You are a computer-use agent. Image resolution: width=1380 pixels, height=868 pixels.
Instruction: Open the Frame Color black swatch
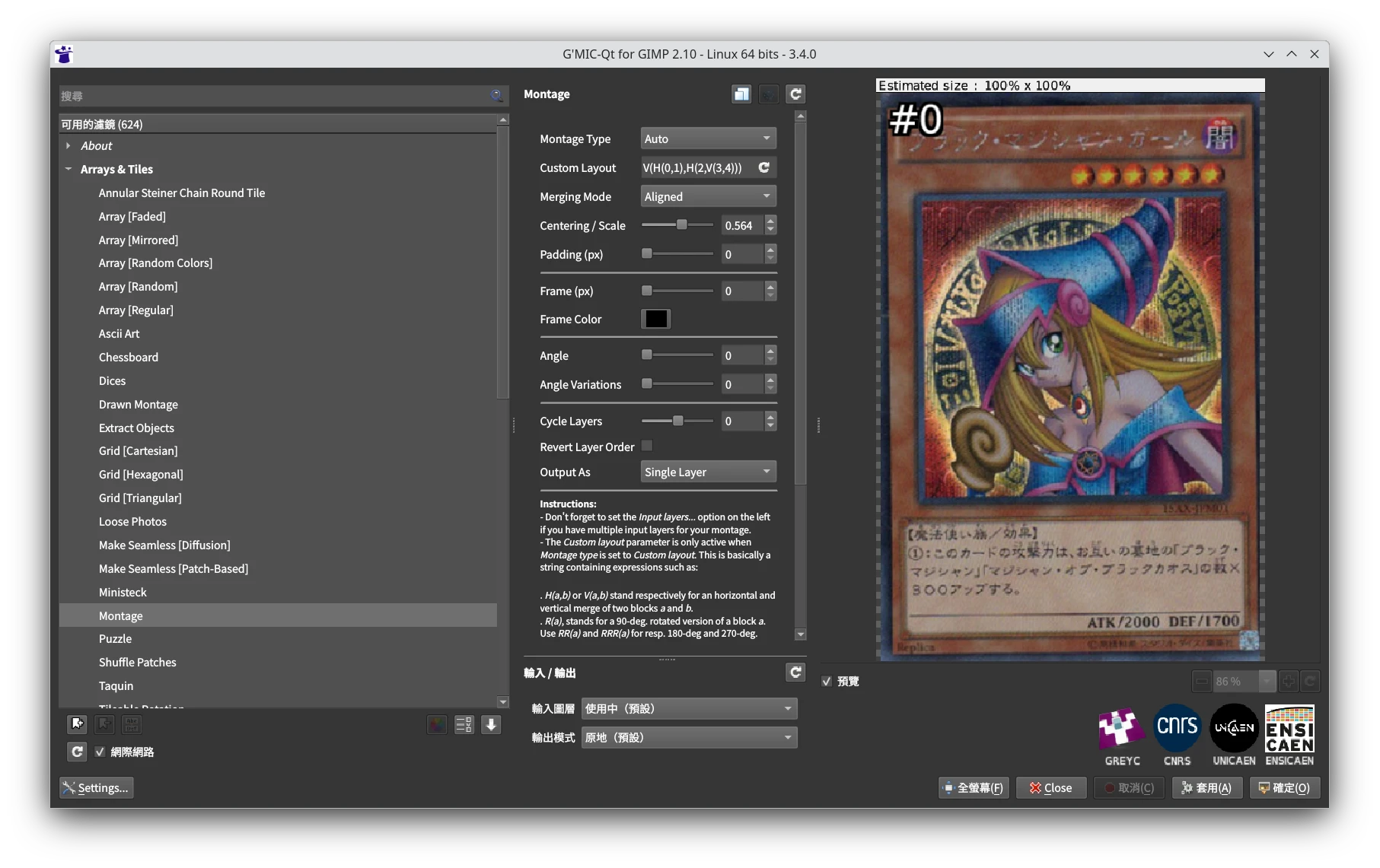[655, 319]
